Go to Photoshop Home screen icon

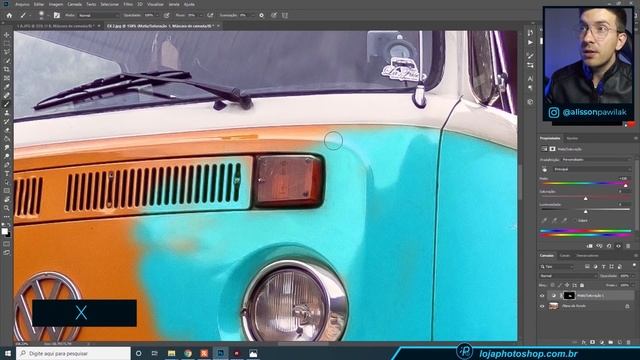pyautogui.click(x=9, y=15)
